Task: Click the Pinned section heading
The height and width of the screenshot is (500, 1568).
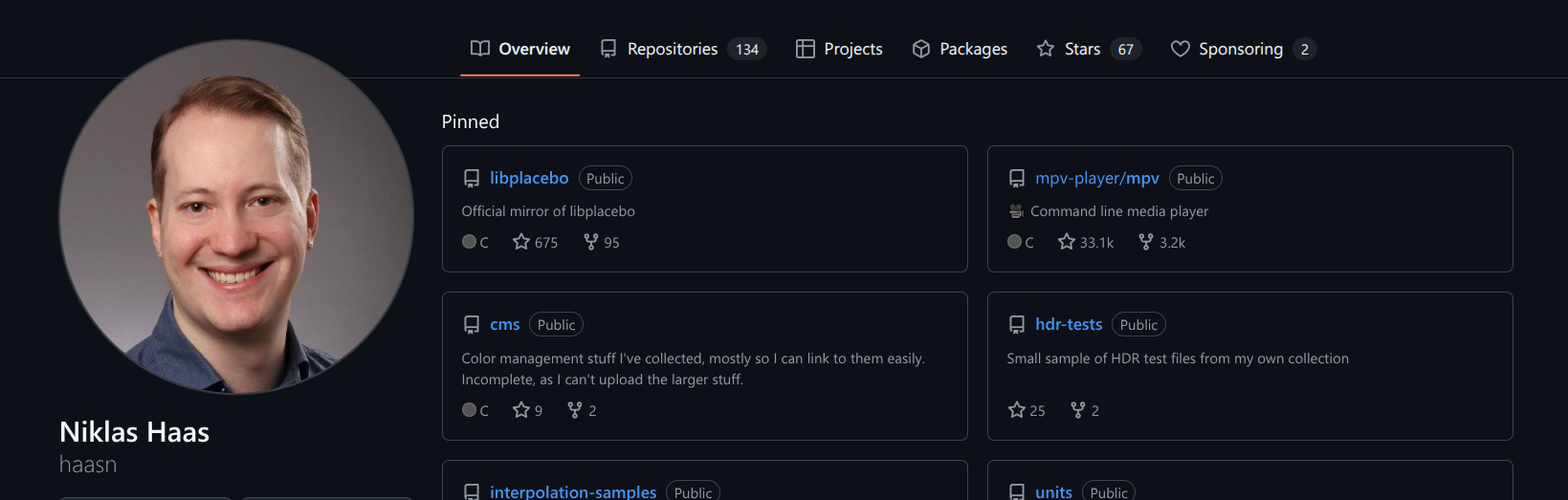Action: (471, 121)
